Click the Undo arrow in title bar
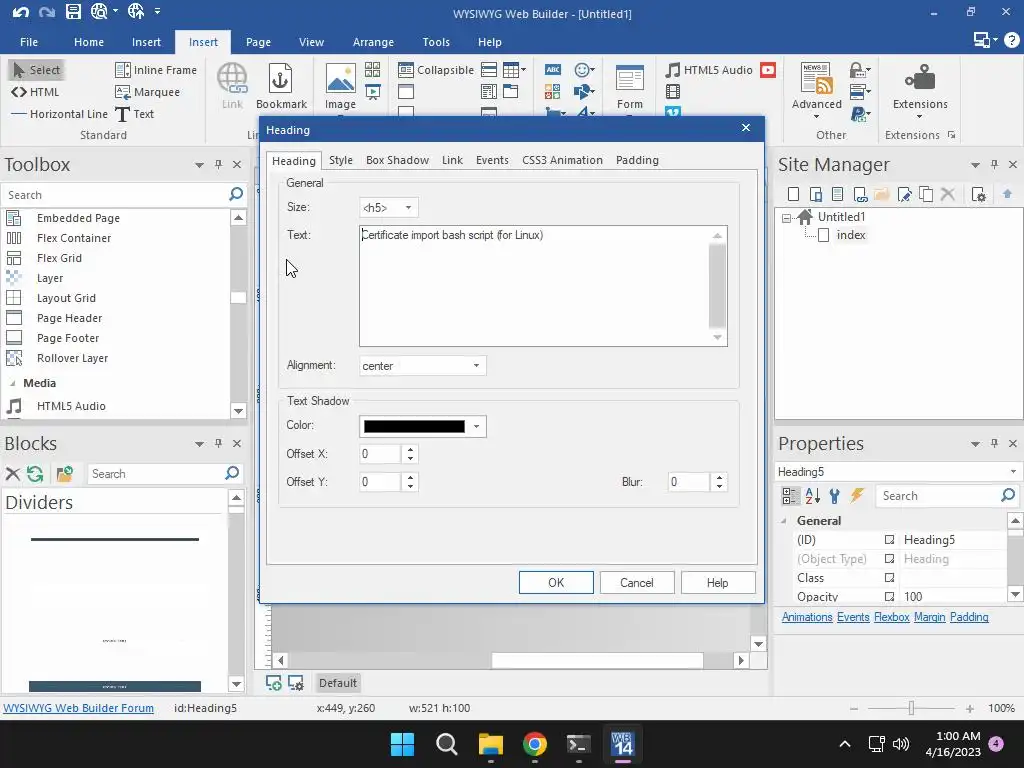 point(20,12)
